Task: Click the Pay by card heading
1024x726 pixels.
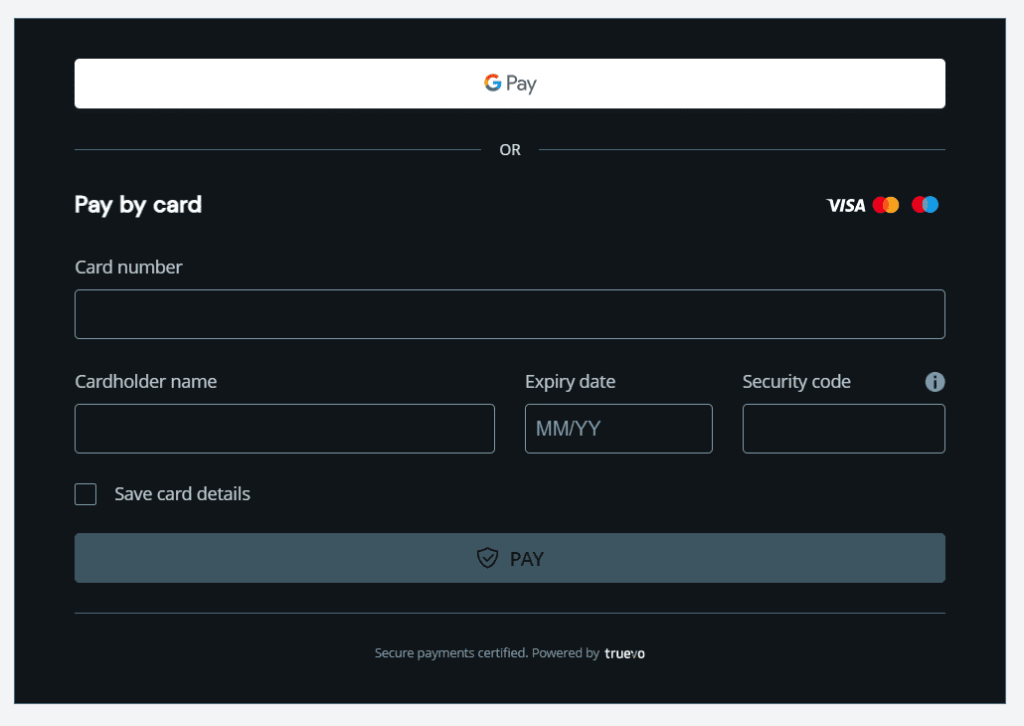Action: (x=137, y=205)
